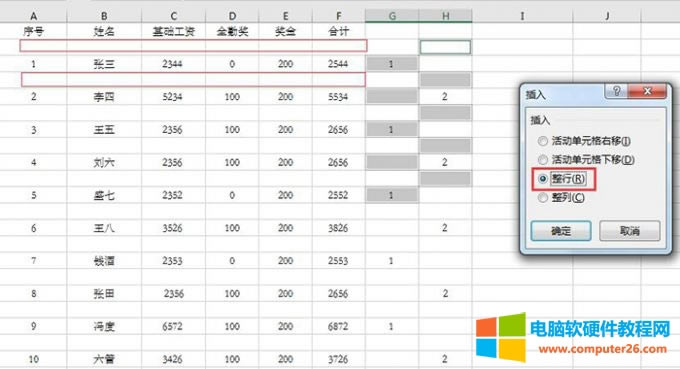
Task: Select 活动单元格右移 radio option
Action: 543,141
